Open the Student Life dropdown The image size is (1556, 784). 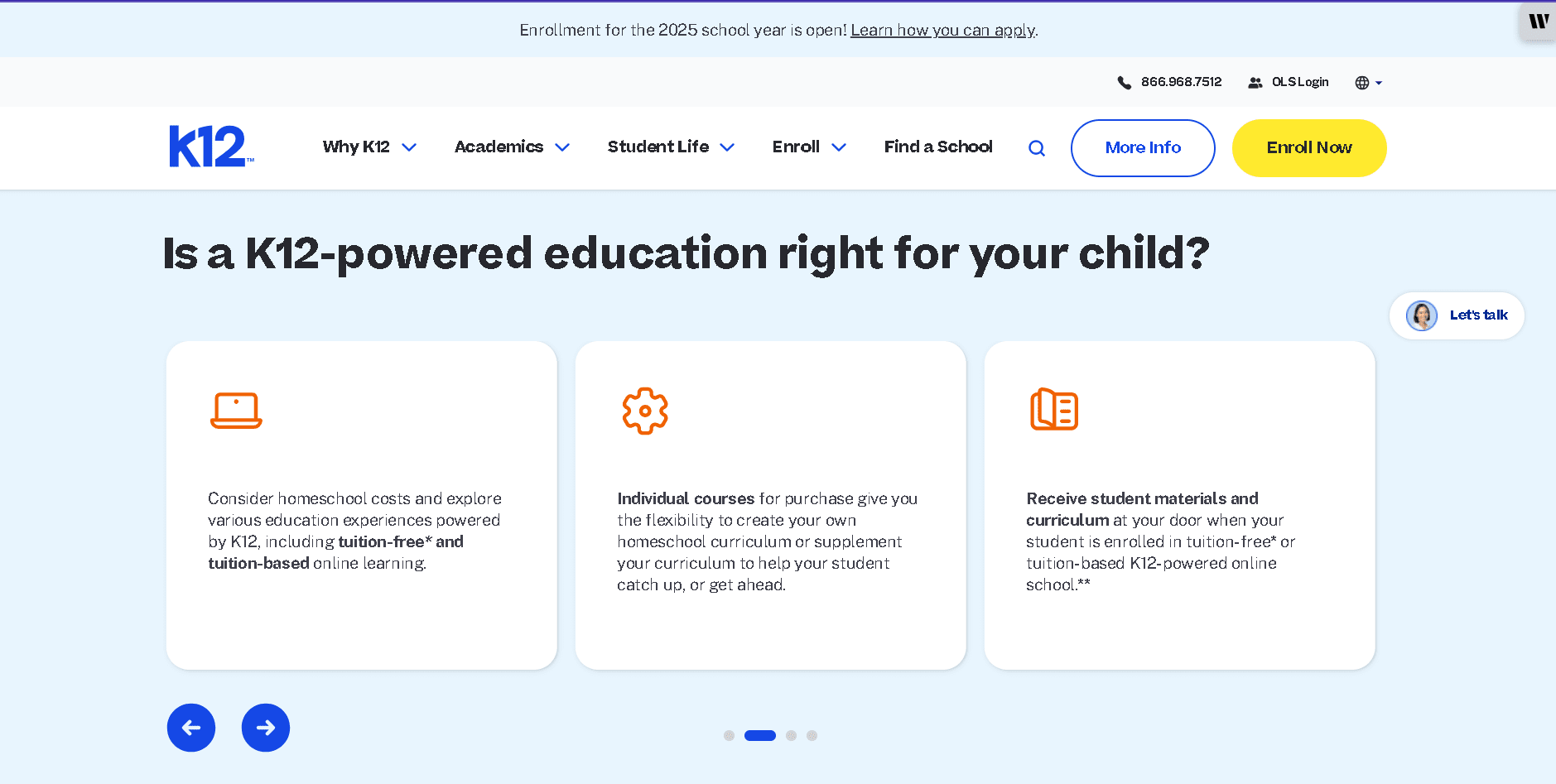pyautogui.click(x=671, y=147)
